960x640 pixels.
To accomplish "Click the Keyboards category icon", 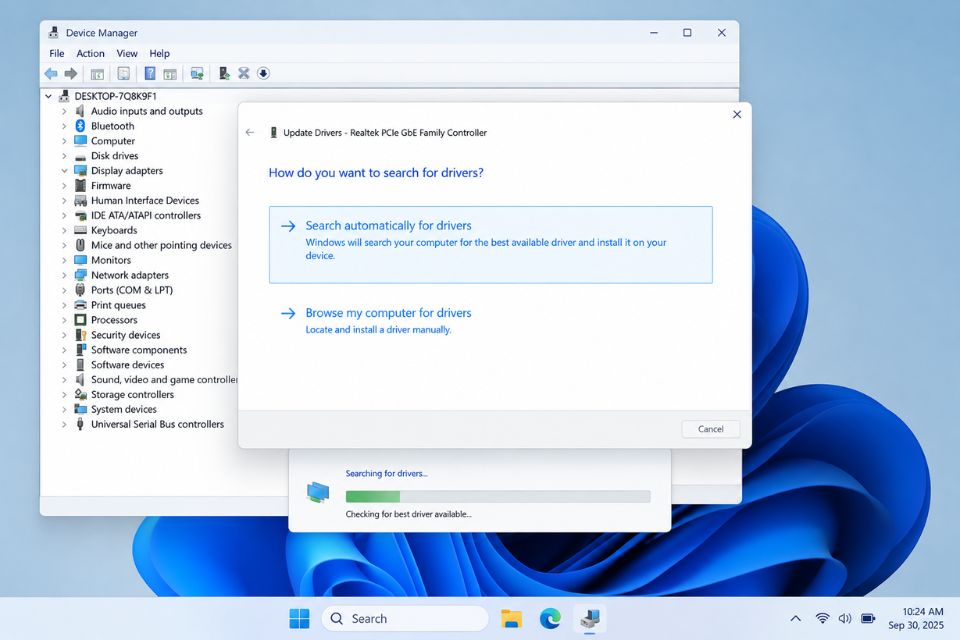I will pyautogui.click(x=80, y=230).
